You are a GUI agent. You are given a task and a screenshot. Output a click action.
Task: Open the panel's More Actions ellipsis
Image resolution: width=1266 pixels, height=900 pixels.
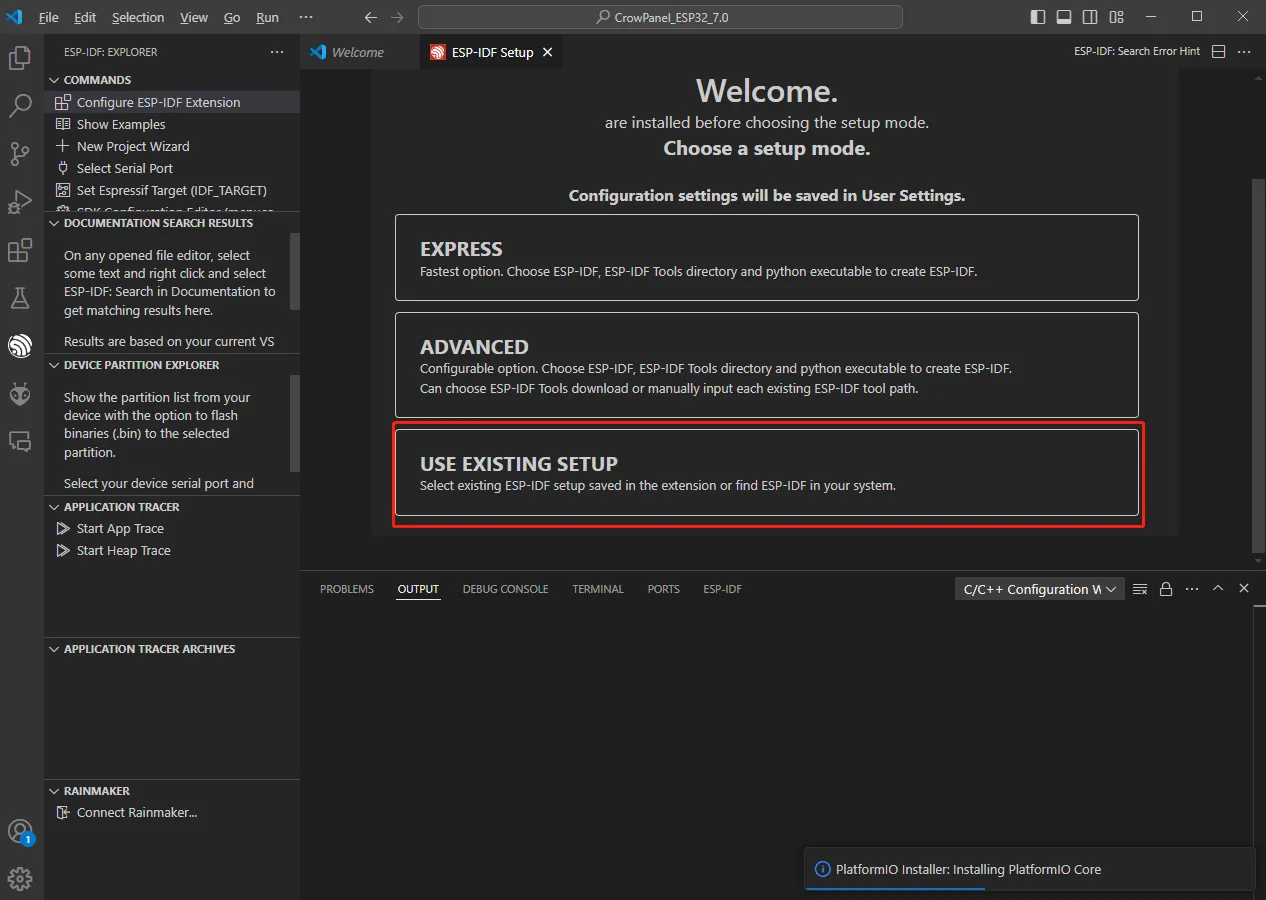tap(1192, 589)
